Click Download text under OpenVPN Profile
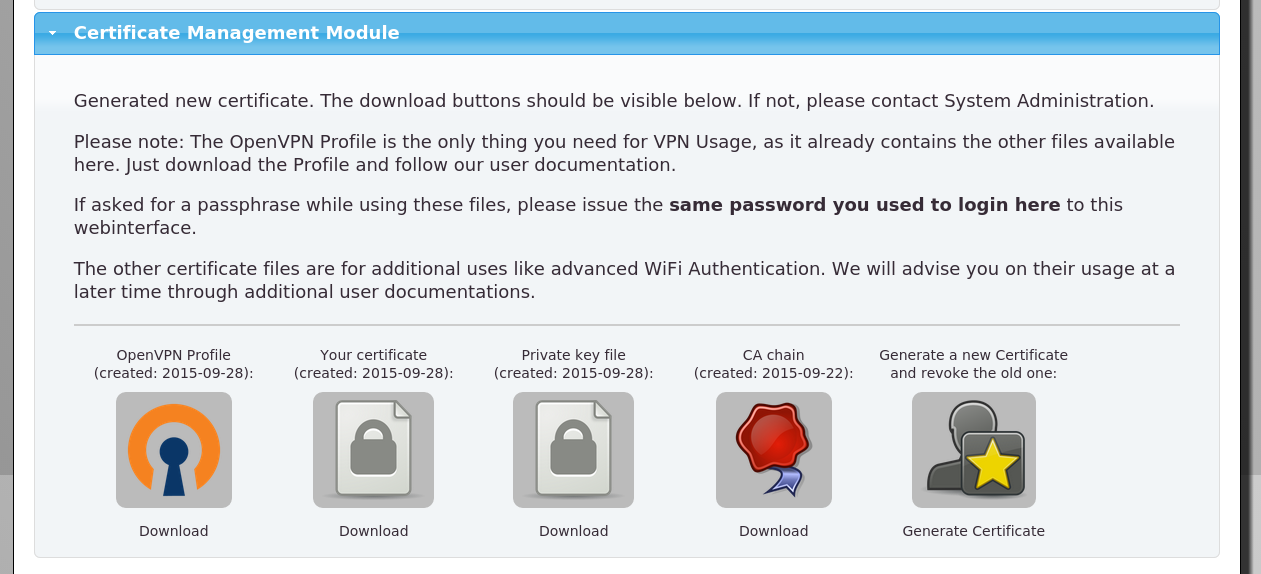The height and width of the screenshot is (574, 1261). click(174, 531)
